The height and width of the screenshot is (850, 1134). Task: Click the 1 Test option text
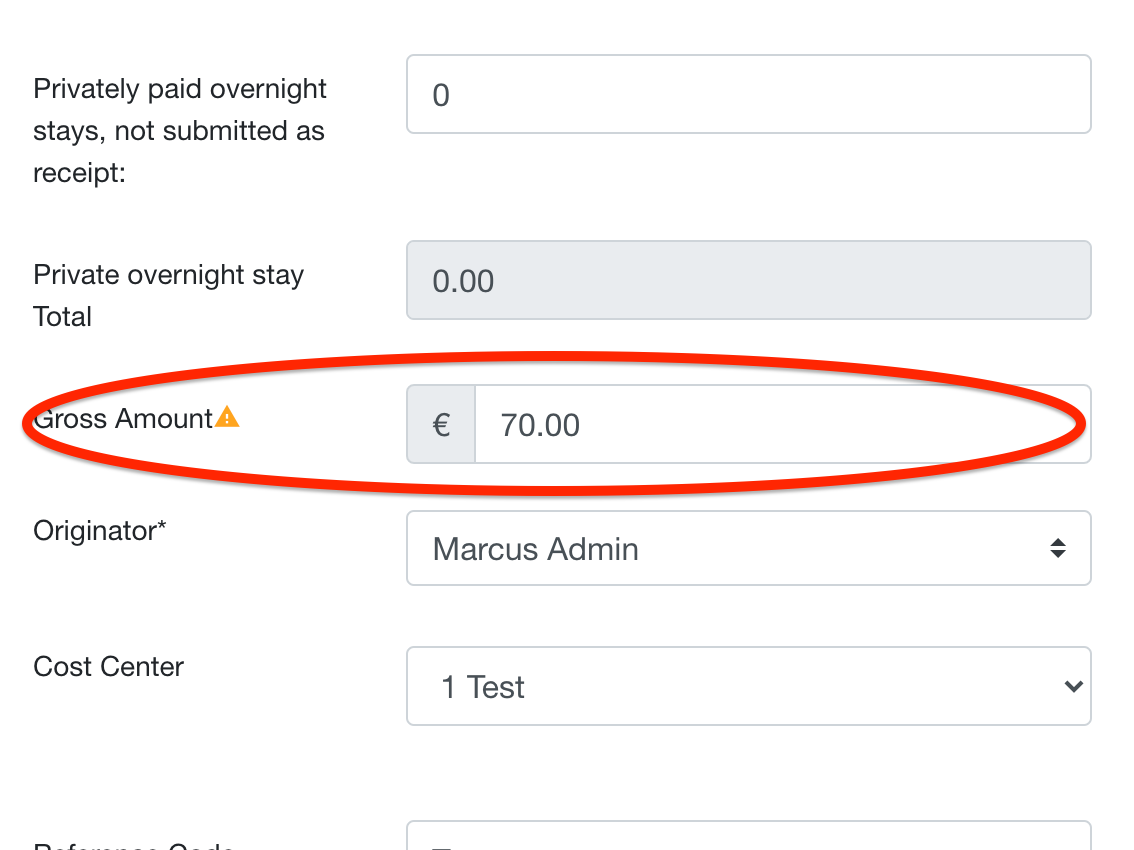pyautogui.click(x=482, y=687)
